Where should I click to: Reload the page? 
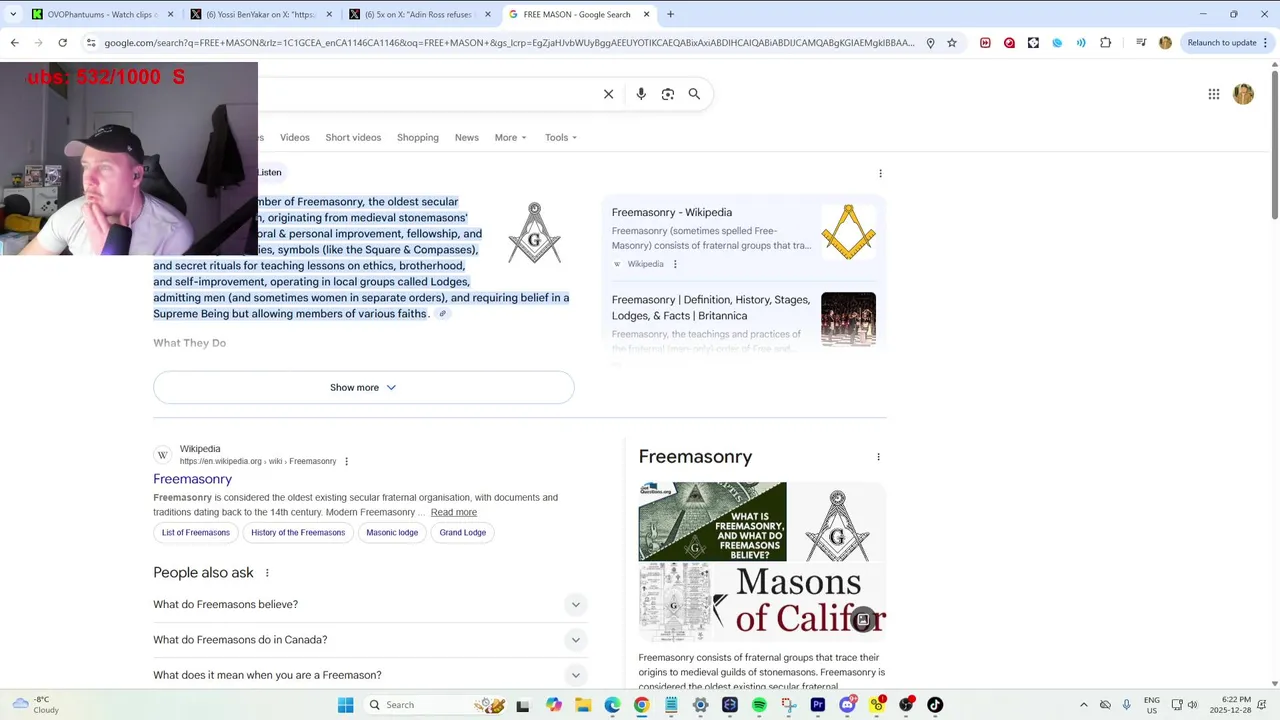point(62,43)
